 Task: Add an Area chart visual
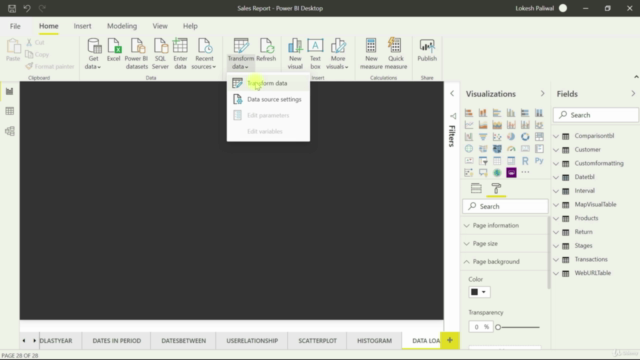point(483,125)
